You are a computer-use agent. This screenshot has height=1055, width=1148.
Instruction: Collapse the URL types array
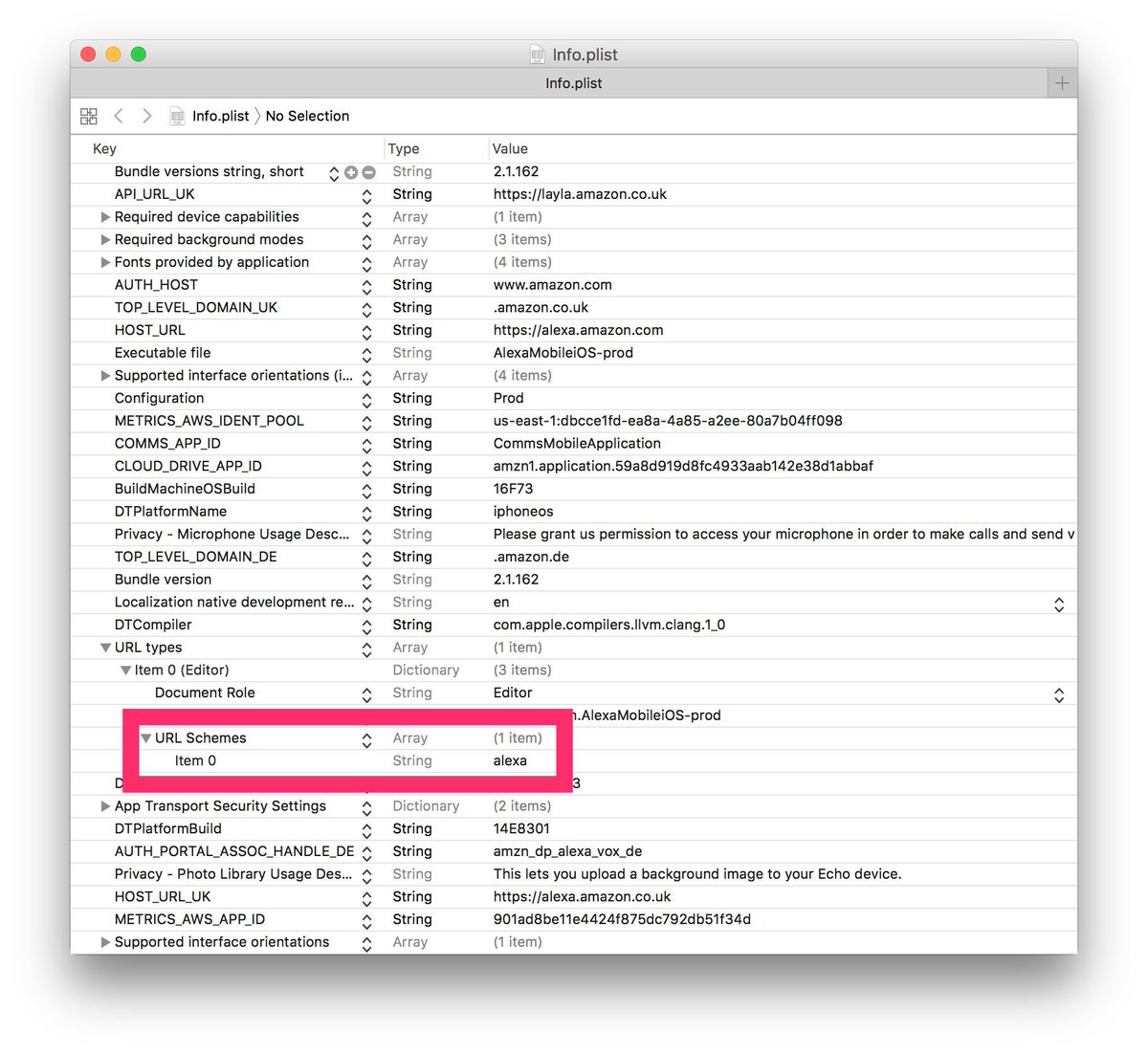[105, 648]
